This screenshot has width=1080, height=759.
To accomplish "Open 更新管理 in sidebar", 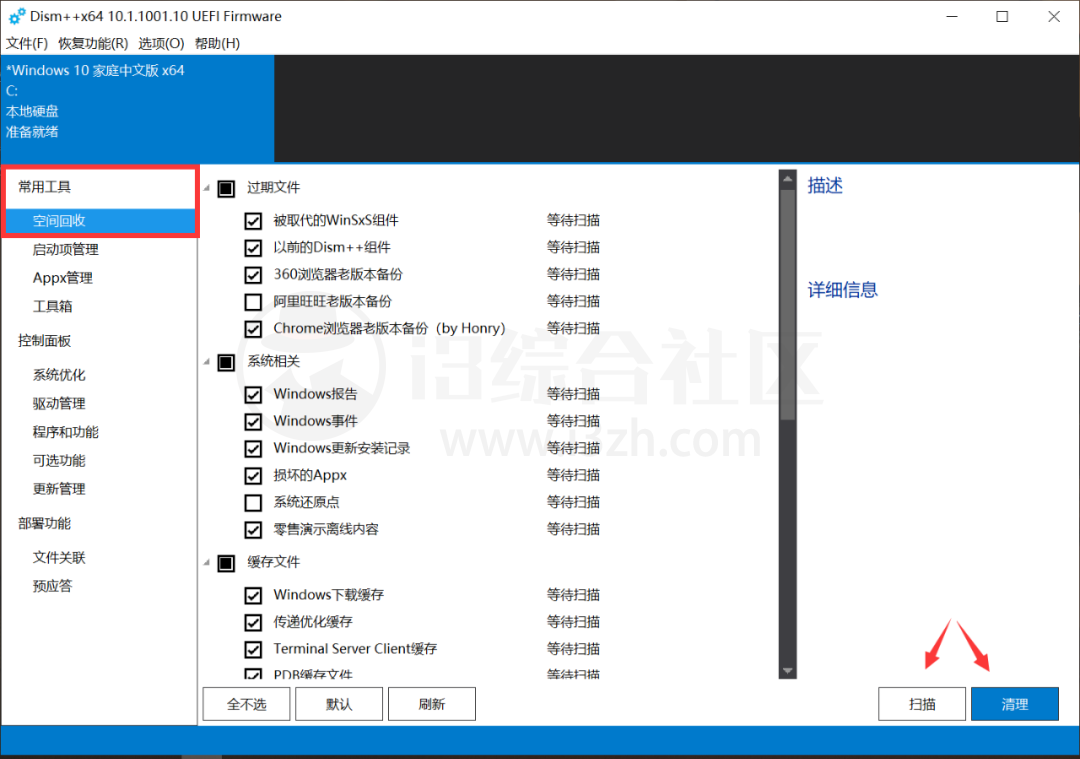I will click(x=59, y=489).
